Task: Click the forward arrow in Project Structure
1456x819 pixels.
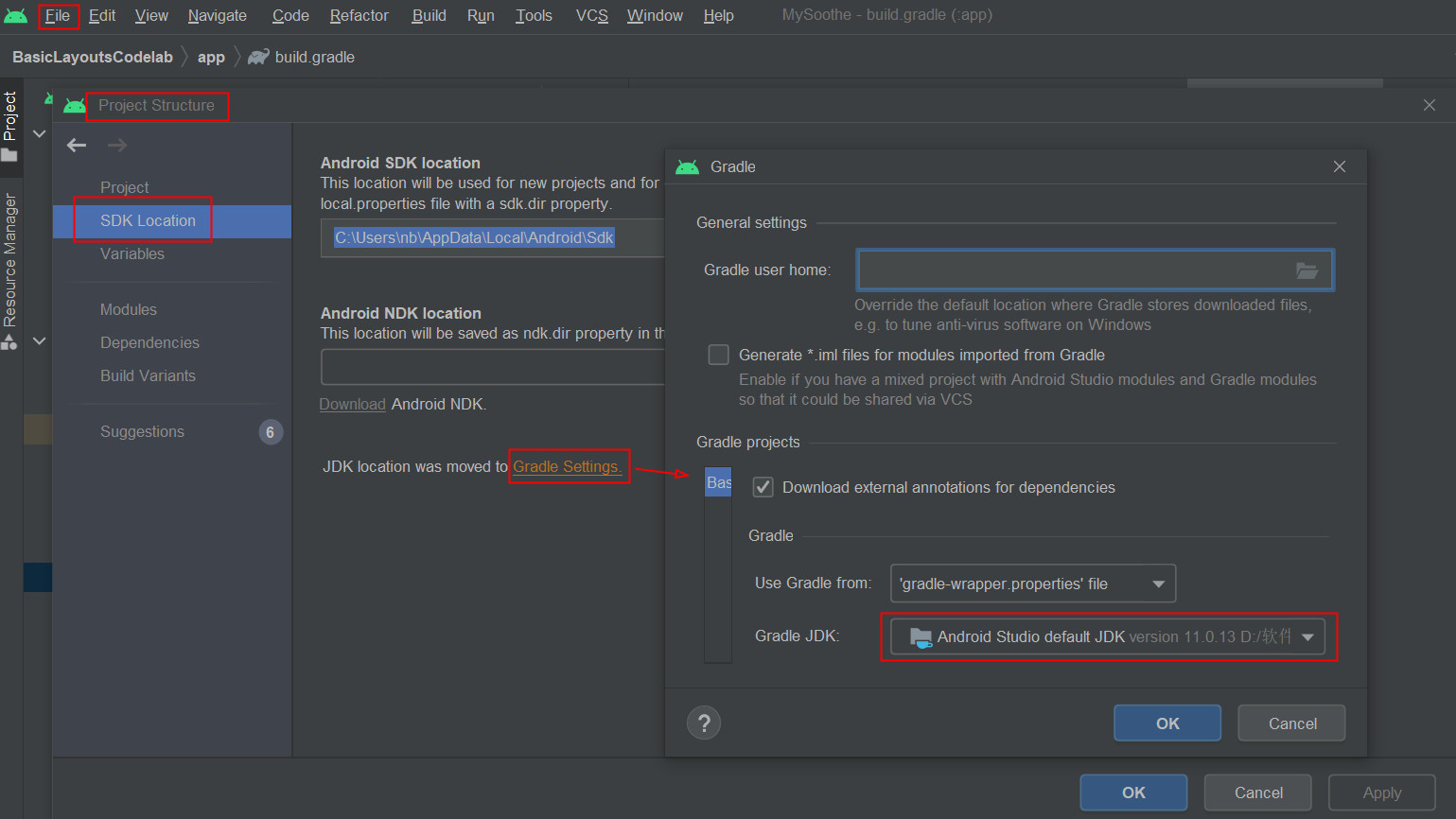Action: [x=117, y=145]
